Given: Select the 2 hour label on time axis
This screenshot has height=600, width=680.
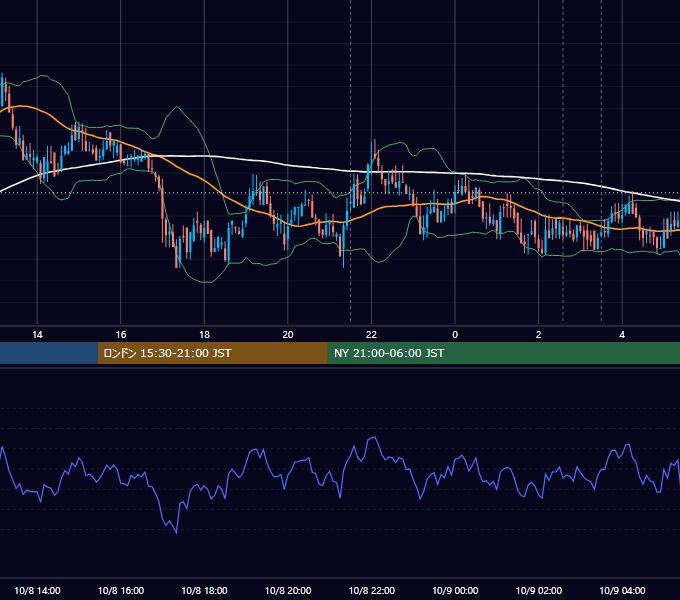Looking at the screenshot, I should tap(538, 335).
